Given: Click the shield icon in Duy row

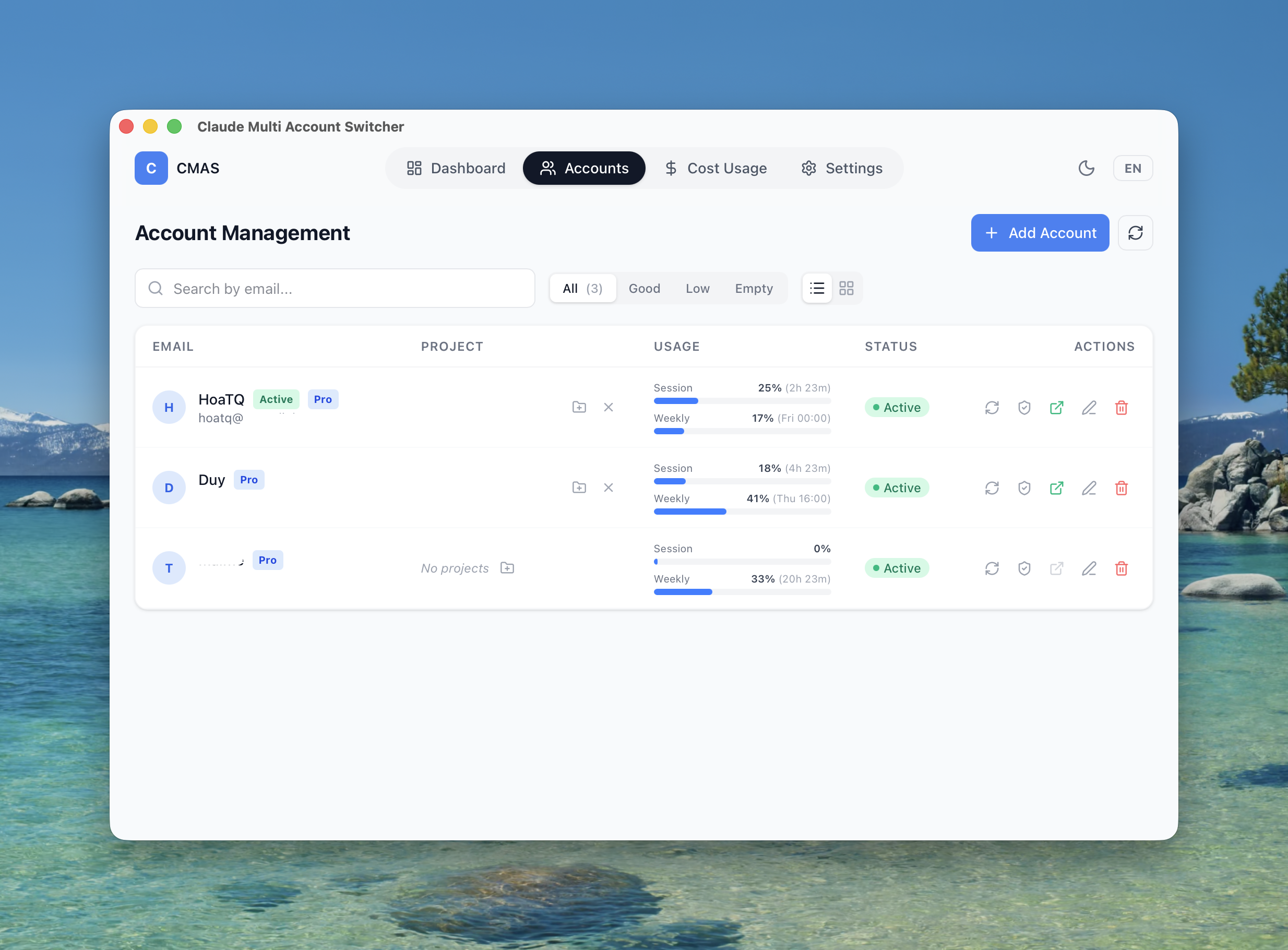Looking at the screenshot, I should 1024,488.
